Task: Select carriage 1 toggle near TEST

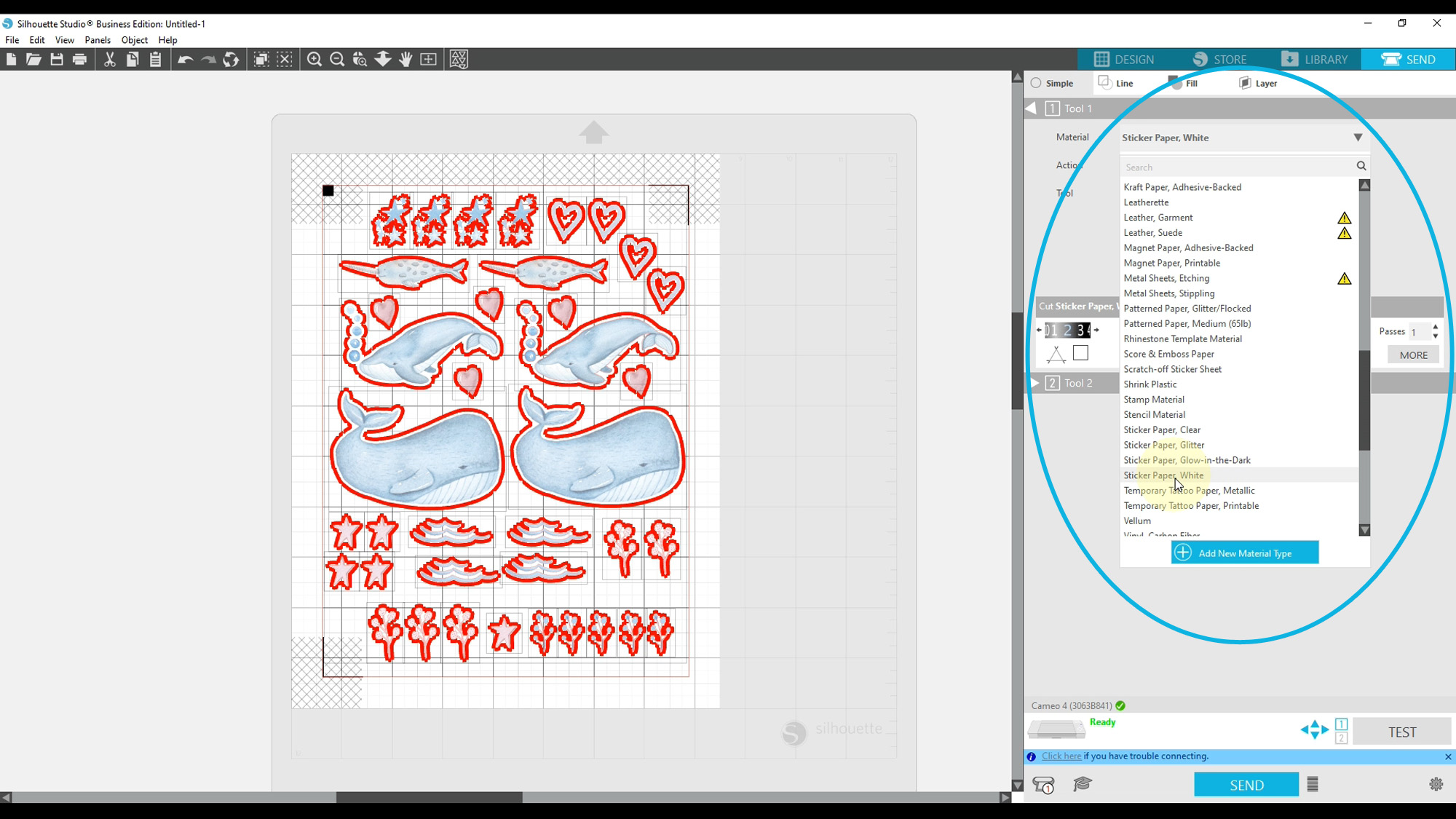Action: [1342, 724]
